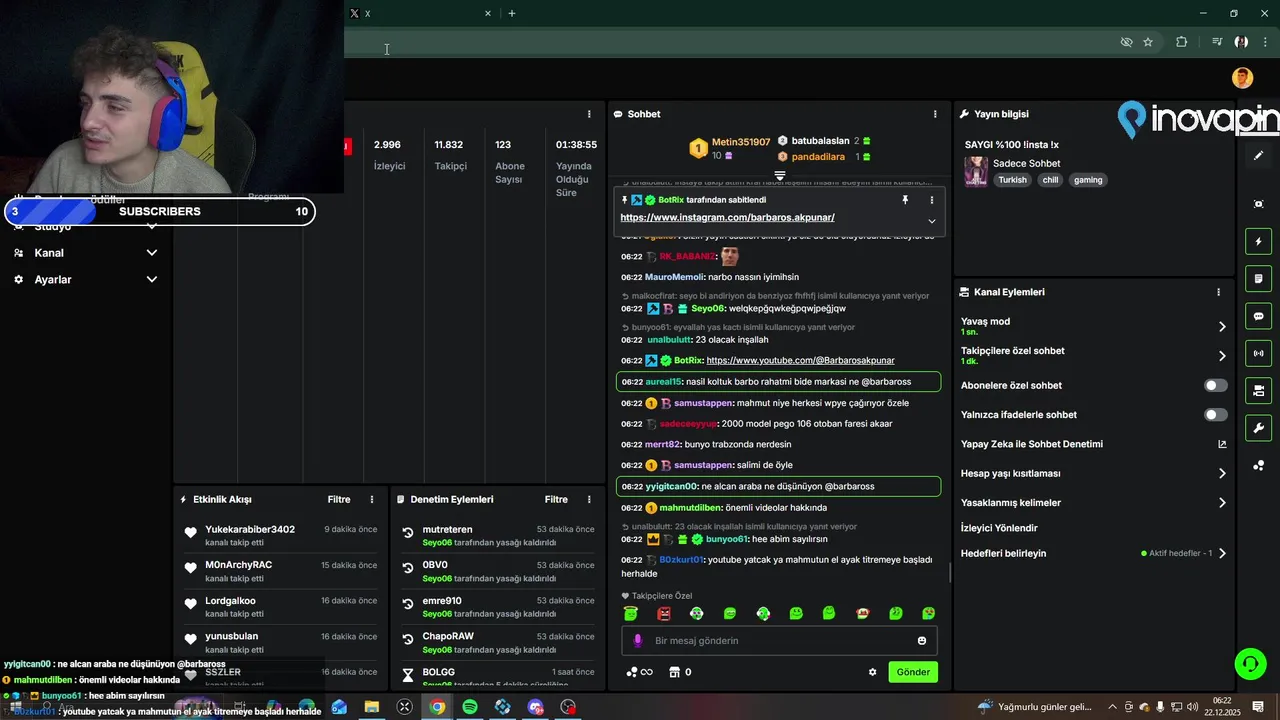Click Gönder to send message

pyautogui.click(x=913, y=672)
